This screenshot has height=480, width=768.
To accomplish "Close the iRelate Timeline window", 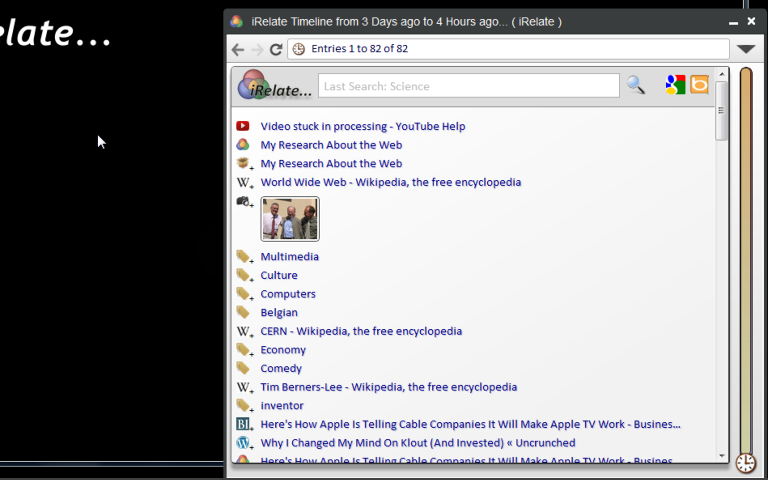I will (x=751, y=21).
